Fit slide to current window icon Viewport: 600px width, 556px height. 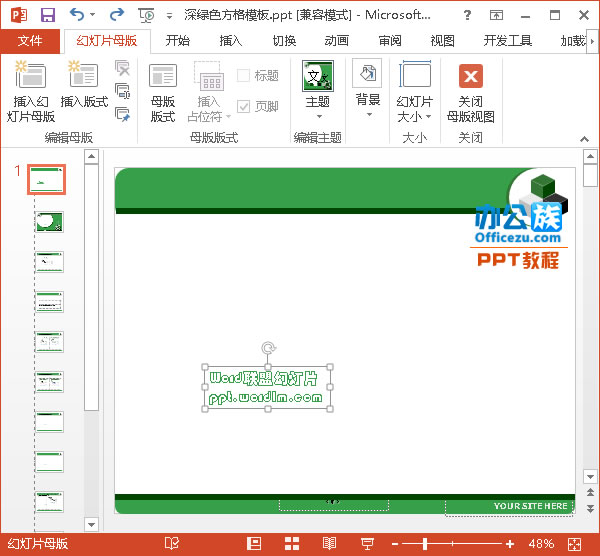point(574,544)
